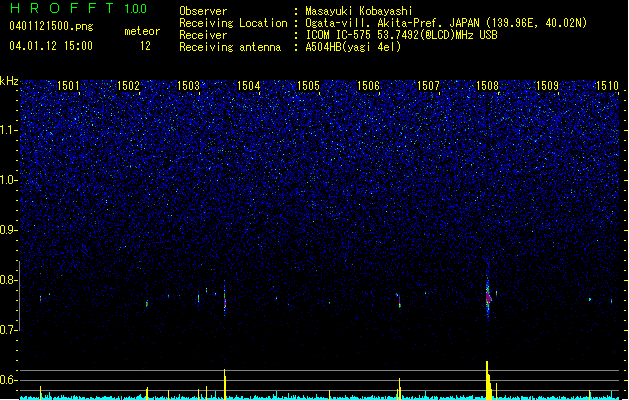Click the 'Receiving antenna' field label
The image size is (629, 400).
tap(230, 47)
